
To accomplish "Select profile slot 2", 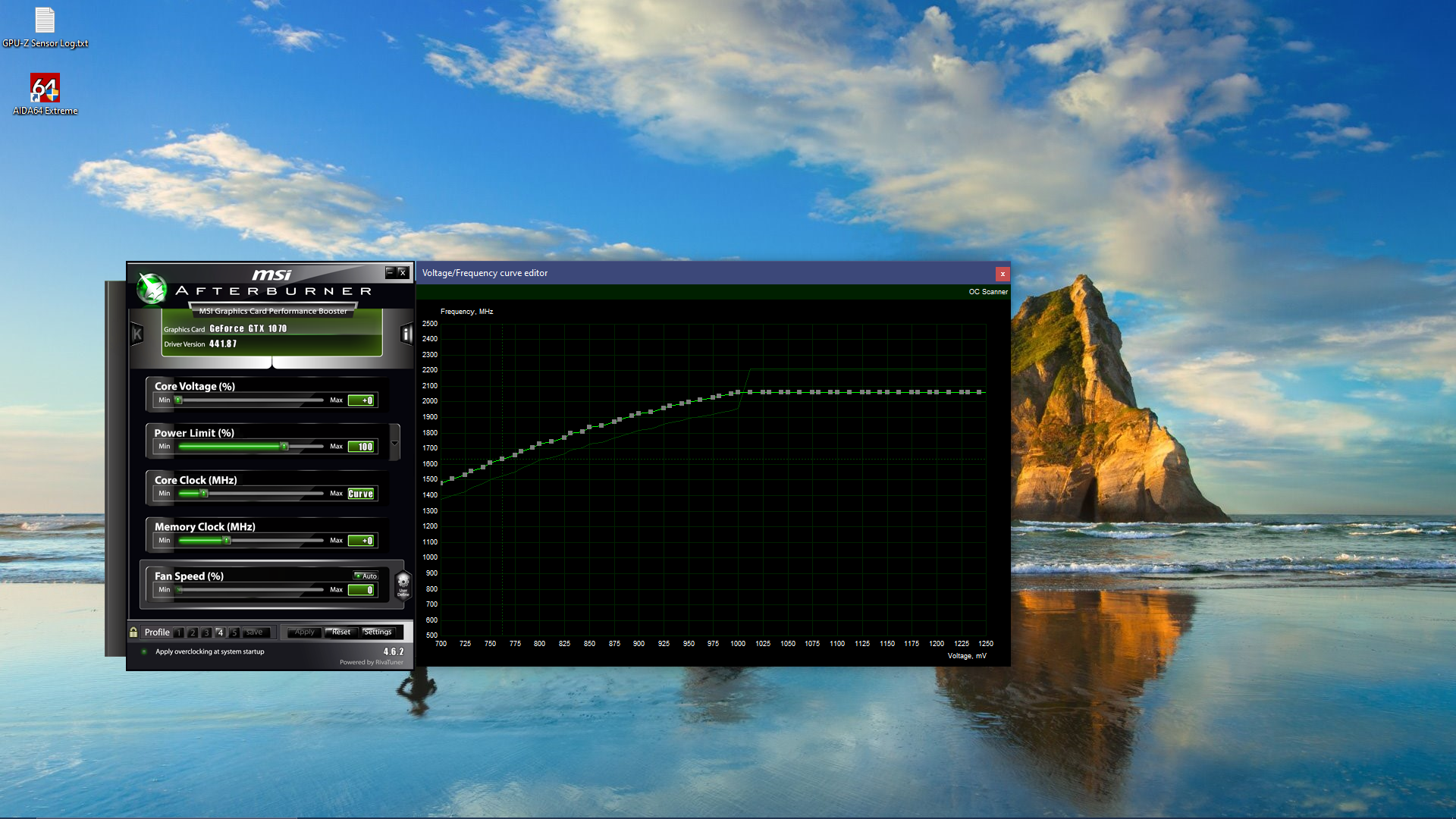I will click(193, 632).
